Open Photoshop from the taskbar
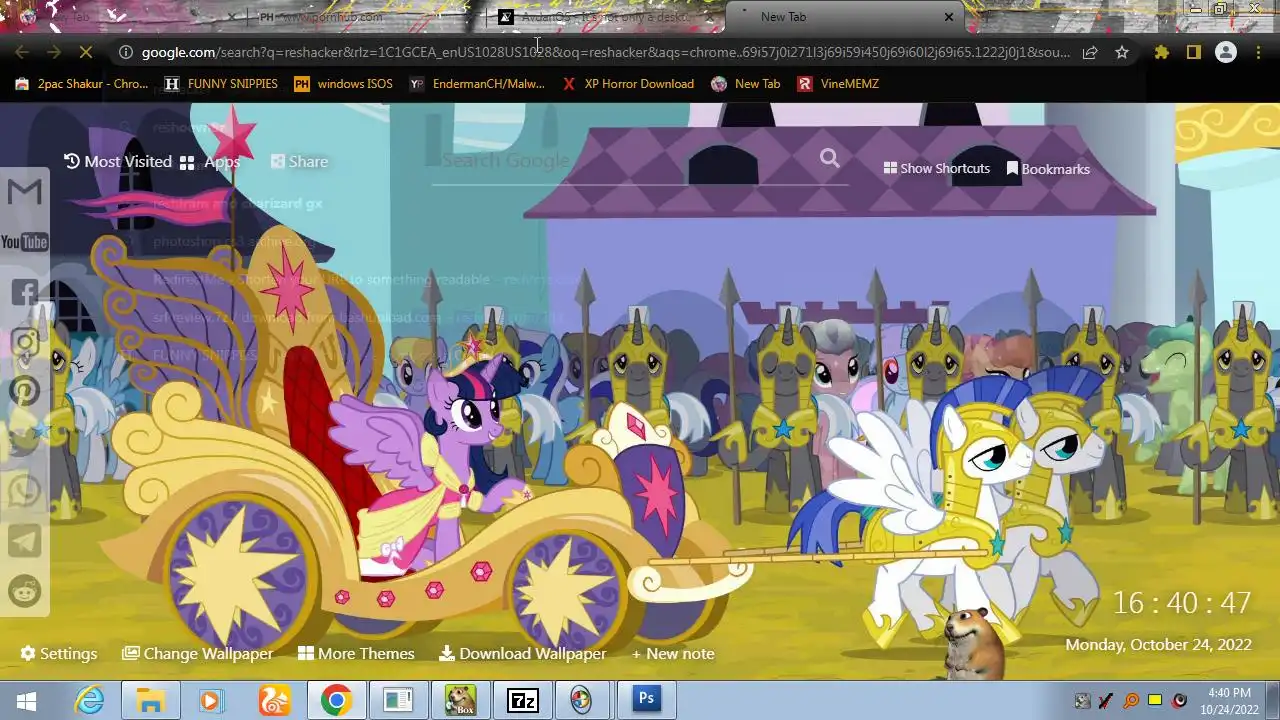1280x720 pixels. point(646,700)
